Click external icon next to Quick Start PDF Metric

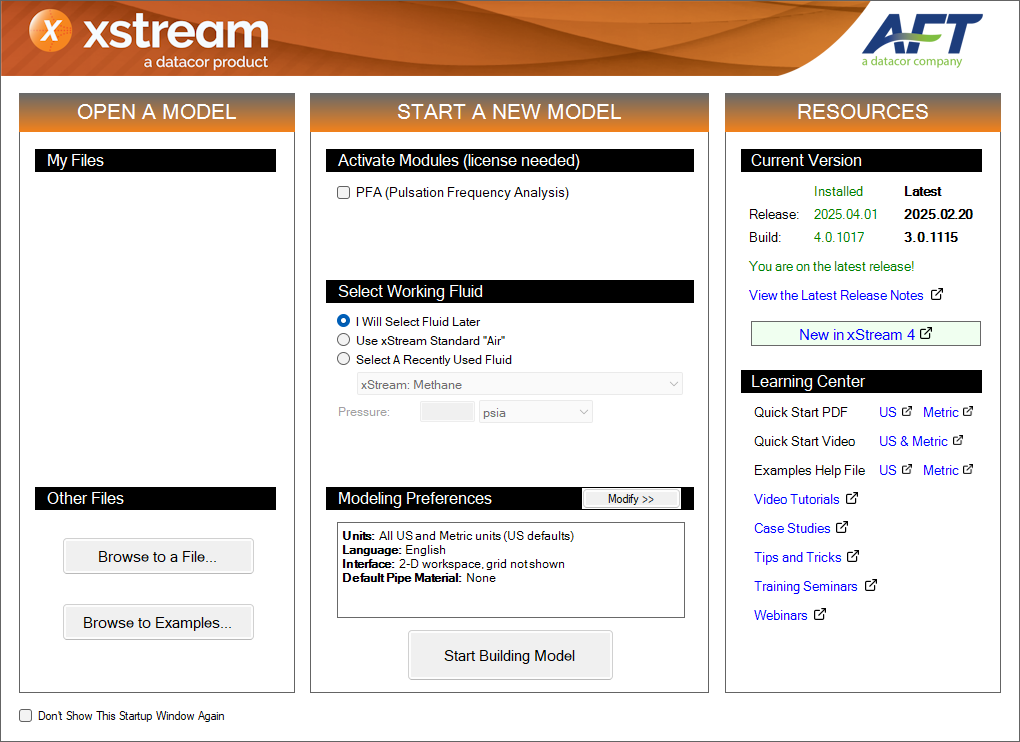pos(968,411)
